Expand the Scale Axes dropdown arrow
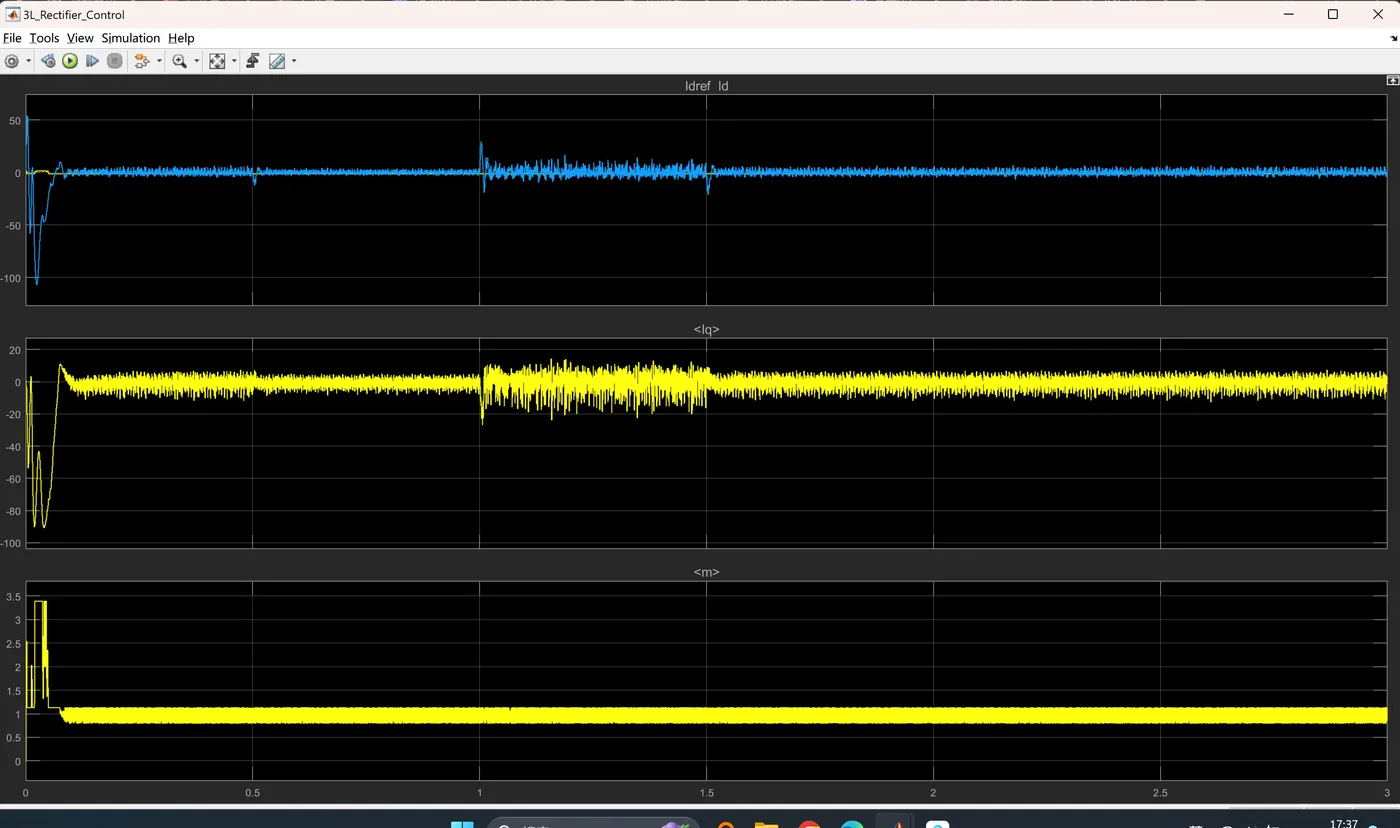Viewport: 1400px width, 828px height. [234, 61]
